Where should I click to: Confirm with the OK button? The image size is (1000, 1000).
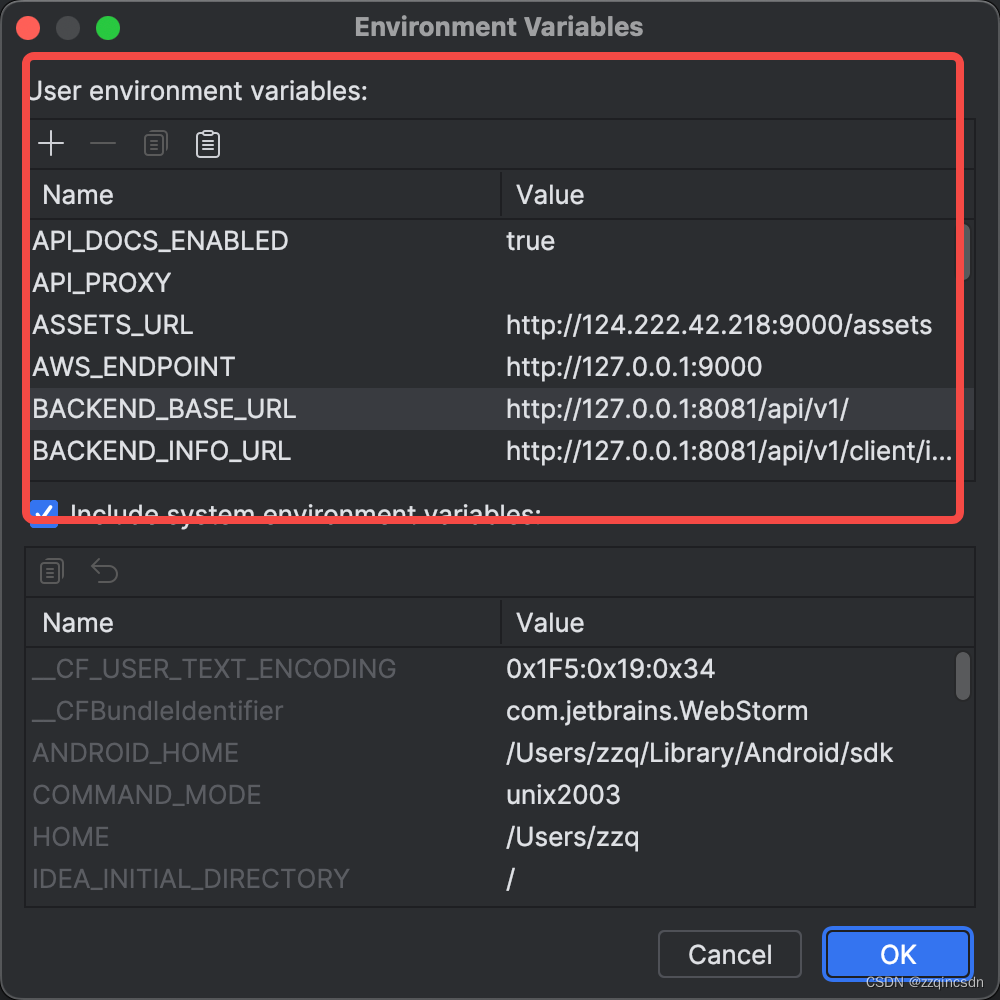tap(897, 954)
